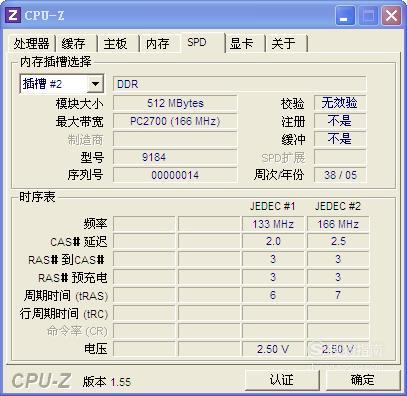Viewport: 407px width, 396px height.
Task: Select the week/year value 38 / 05
Action: (x=340, y=175)
